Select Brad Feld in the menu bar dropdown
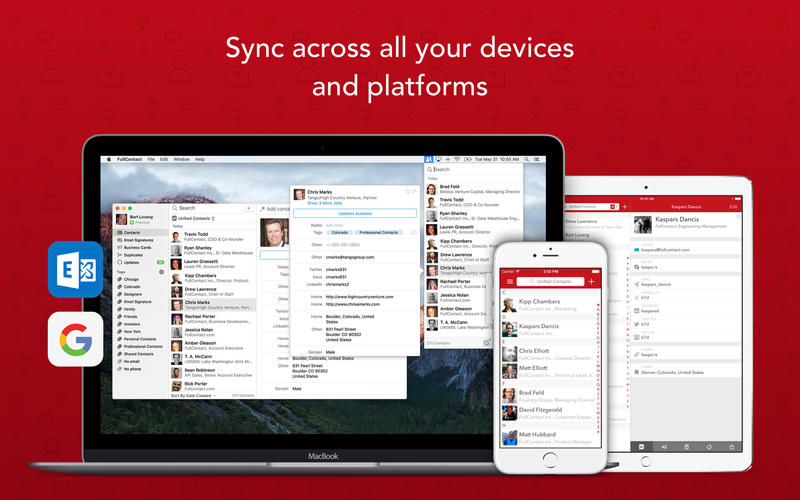 tap(473, 189)
